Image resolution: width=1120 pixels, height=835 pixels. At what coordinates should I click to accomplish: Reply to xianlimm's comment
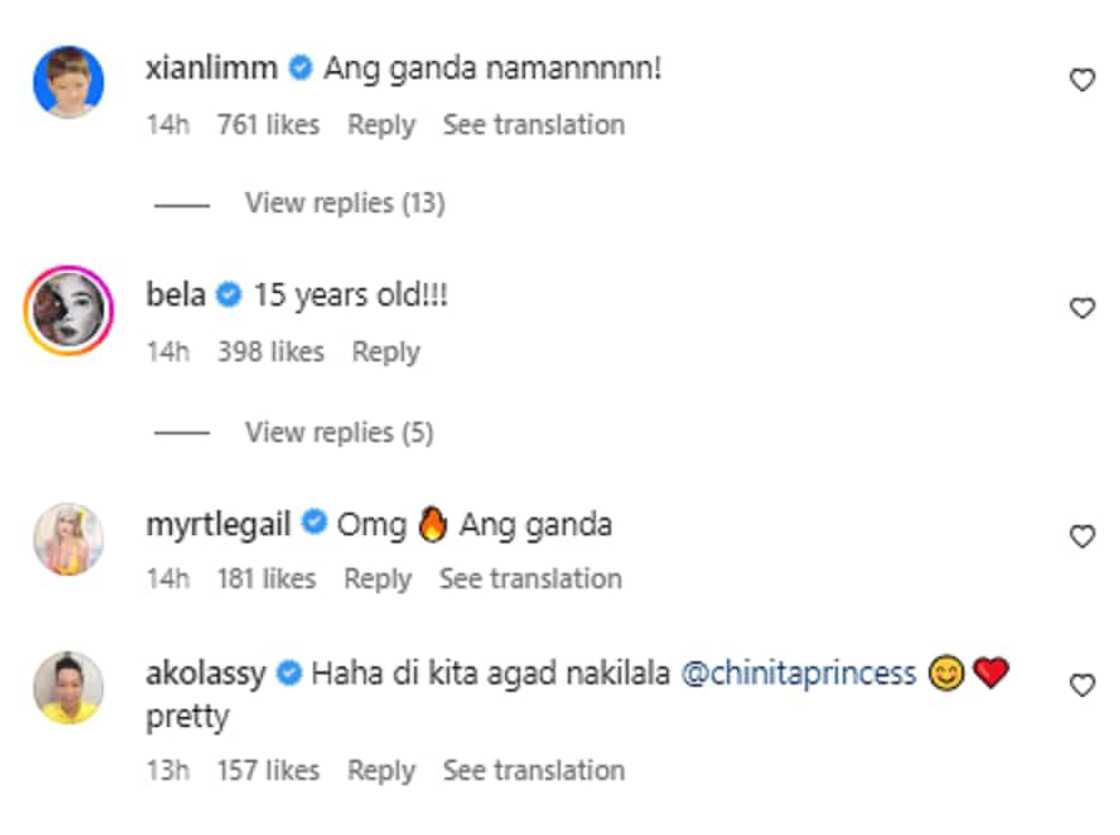(x=381, y=125)
